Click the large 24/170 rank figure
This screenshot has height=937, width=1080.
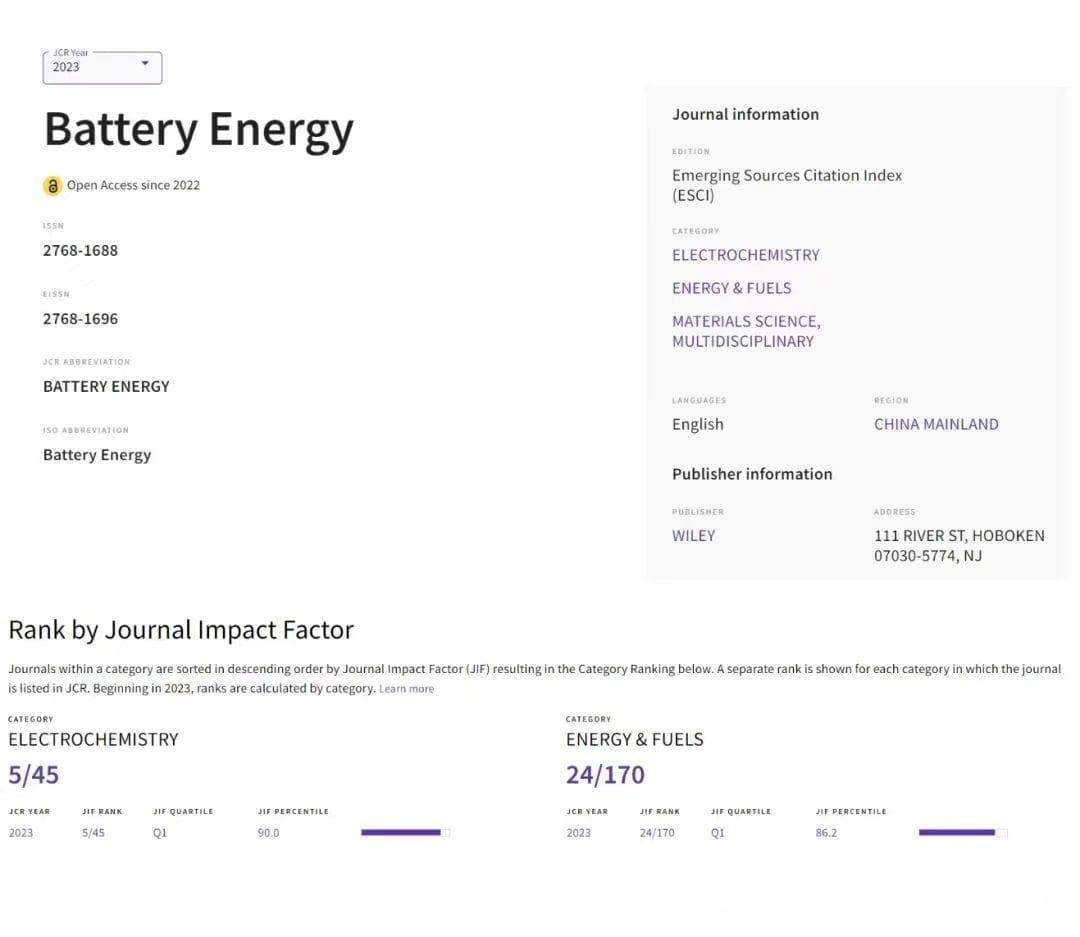(x=605, y=775)
